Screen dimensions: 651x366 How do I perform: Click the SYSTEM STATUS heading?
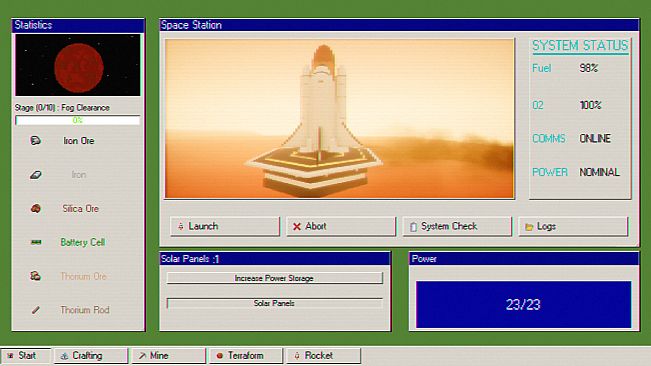pyautogui.click(x=580, y=45)
